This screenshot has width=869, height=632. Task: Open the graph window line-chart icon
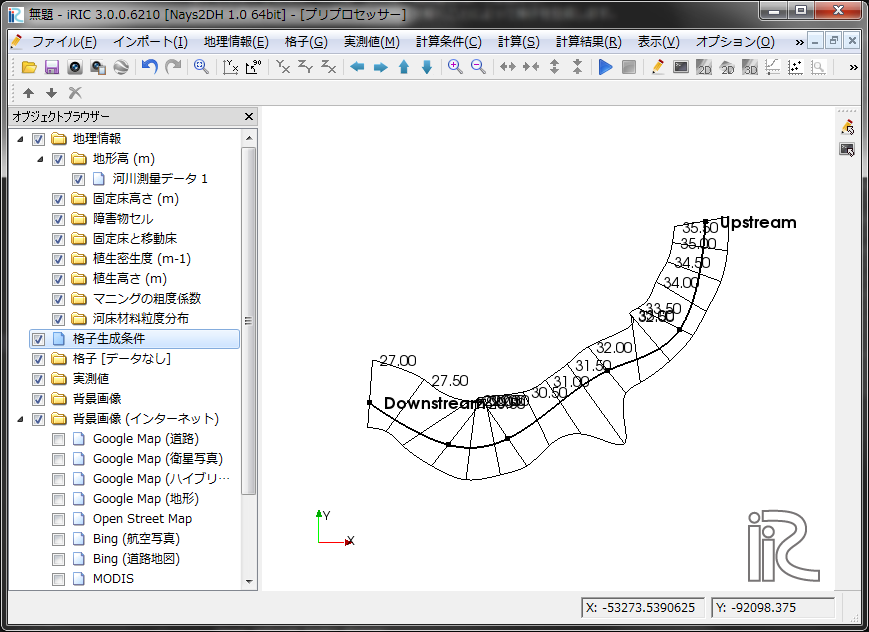pos(773,67)
